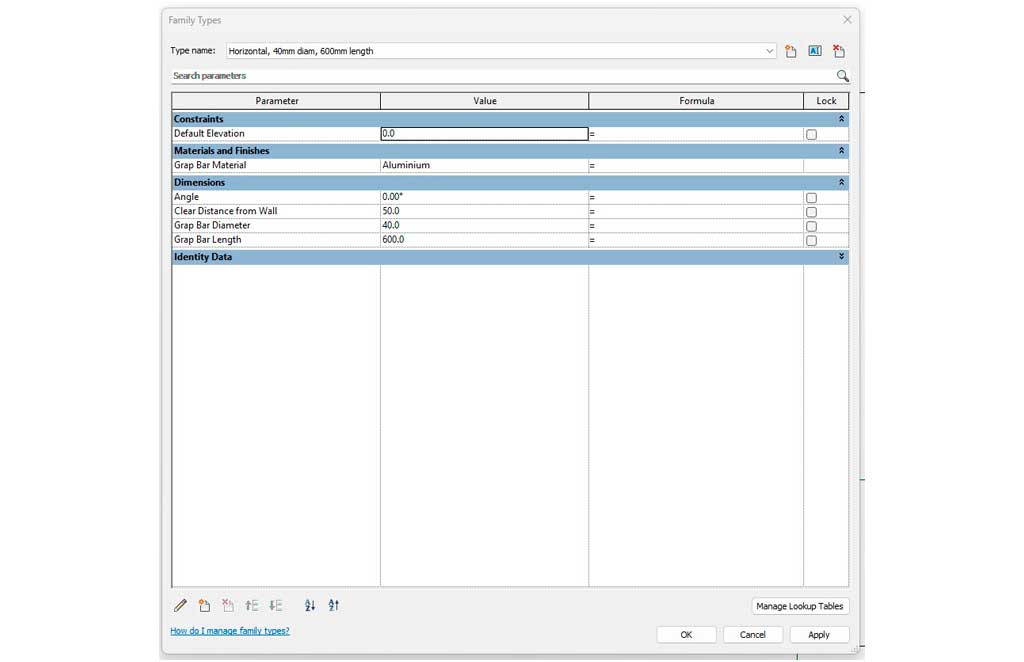
Task: Sort parameters in ascending A-Z order
Action: pyautogui.click(x=310, y=605)
